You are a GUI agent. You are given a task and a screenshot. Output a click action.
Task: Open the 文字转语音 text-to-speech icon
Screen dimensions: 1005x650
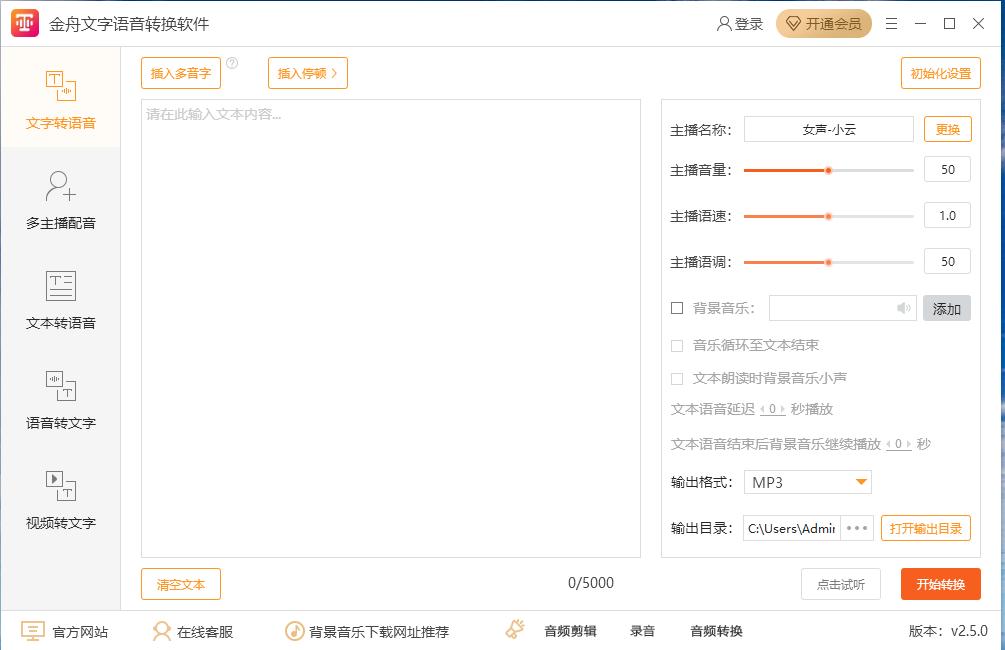click(61, 87)
